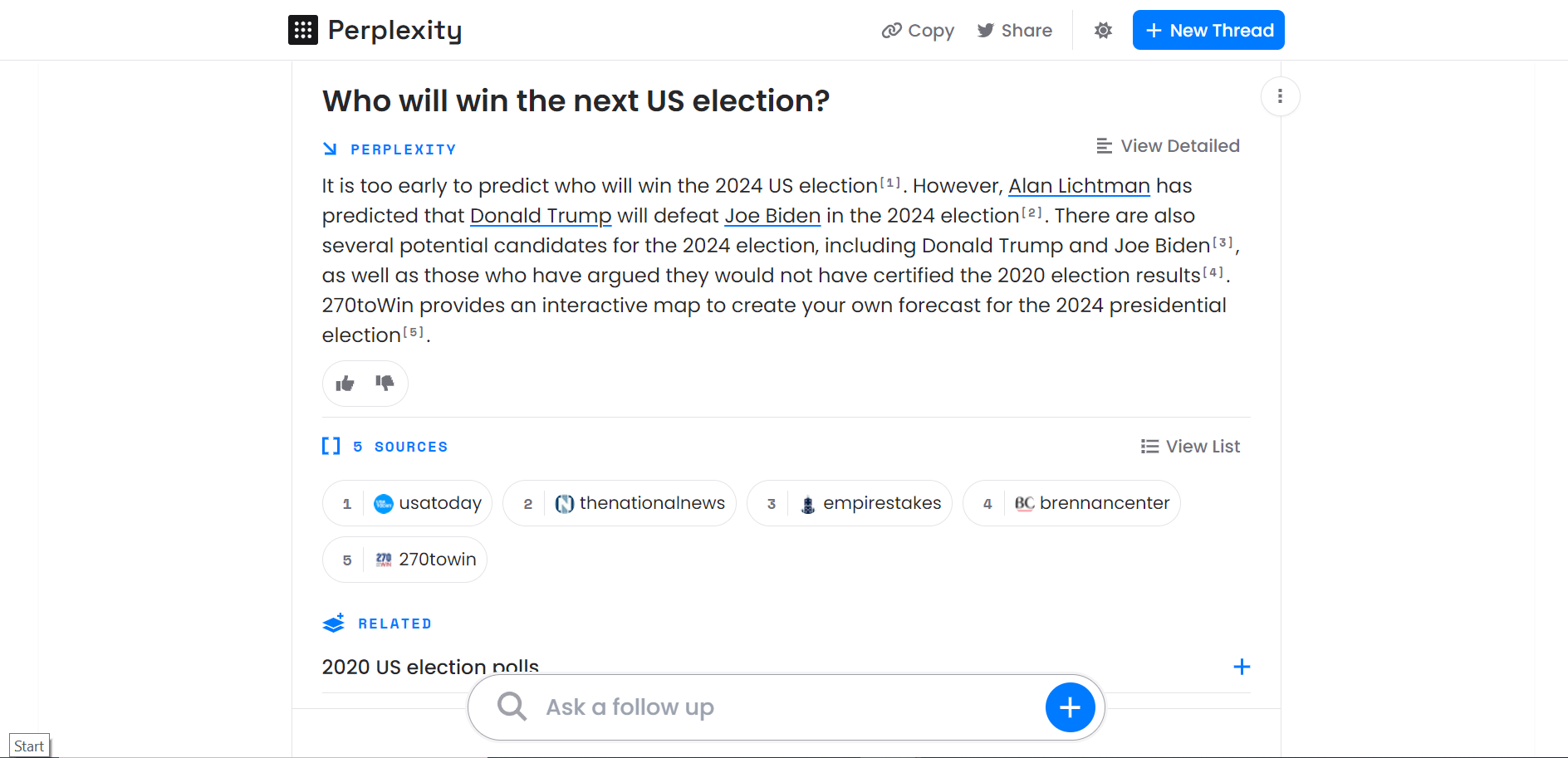The height and width of the screenshot is (758, 1568).
Task: Share the thread on Twitter
Action: 1014,31
